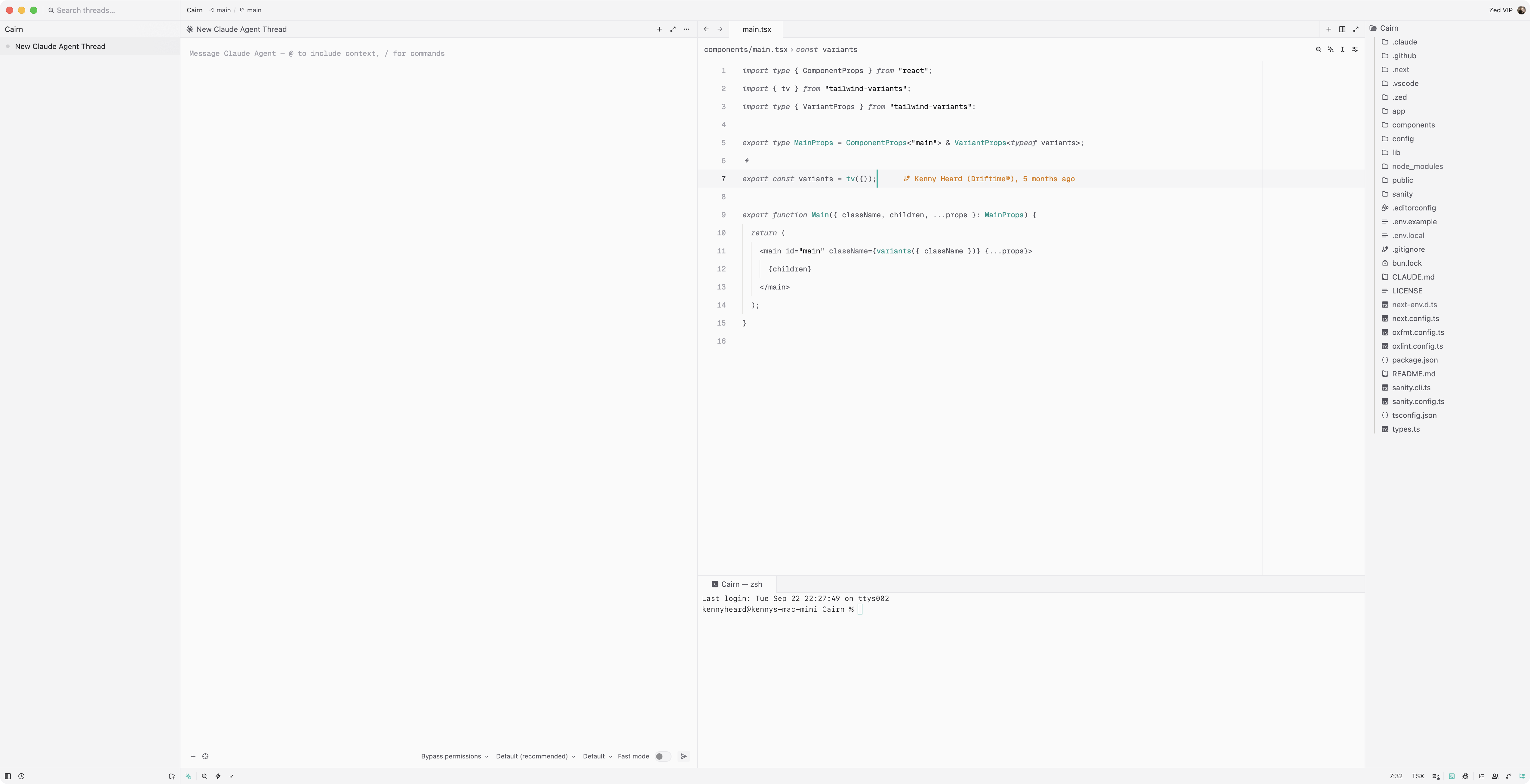Screen dimensions: 1530x784
Task: Open the debugger bug icon
Action: [1465, 776]
